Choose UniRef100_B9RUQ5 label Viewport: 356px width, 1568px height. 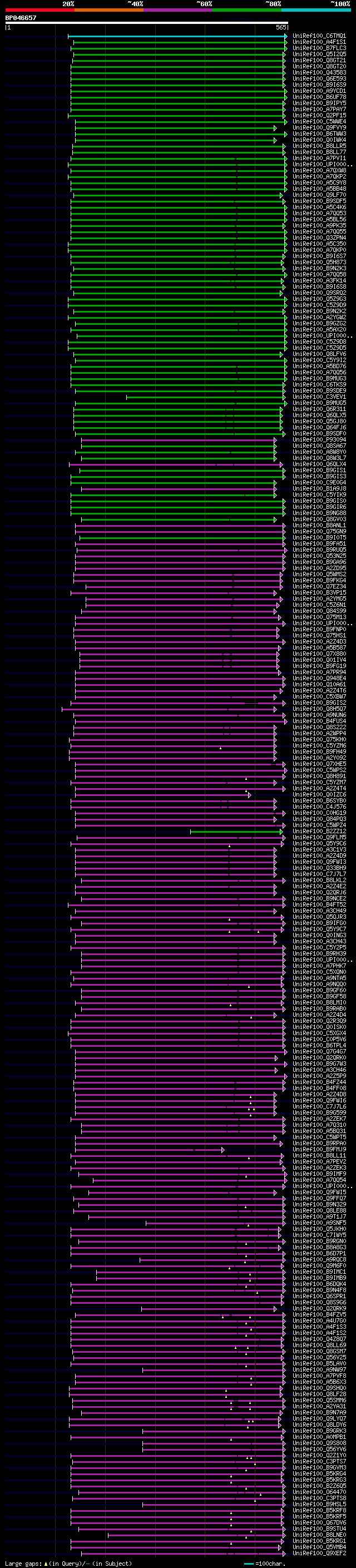(319, 550)
